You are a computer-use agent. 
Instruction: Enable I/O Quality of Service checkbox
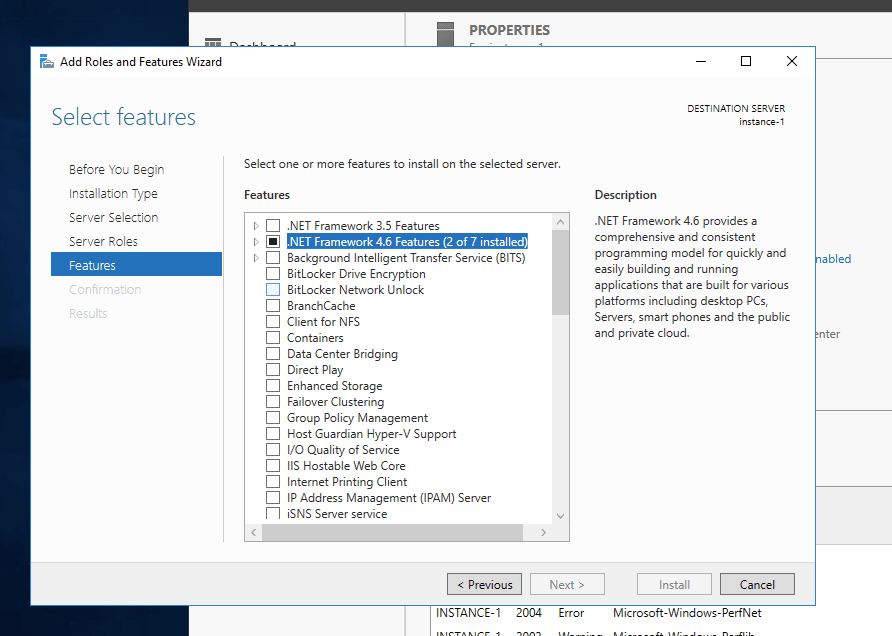(273, 449)
